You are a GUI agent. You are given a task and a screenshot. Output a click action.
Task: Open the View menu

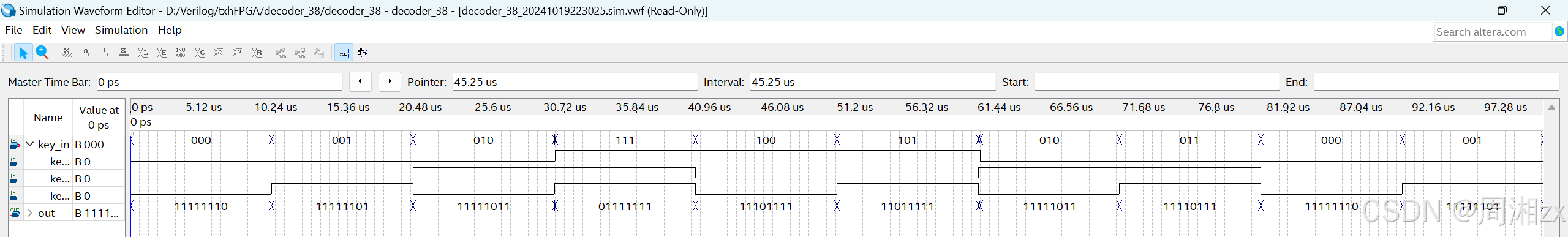pos(73,30)
